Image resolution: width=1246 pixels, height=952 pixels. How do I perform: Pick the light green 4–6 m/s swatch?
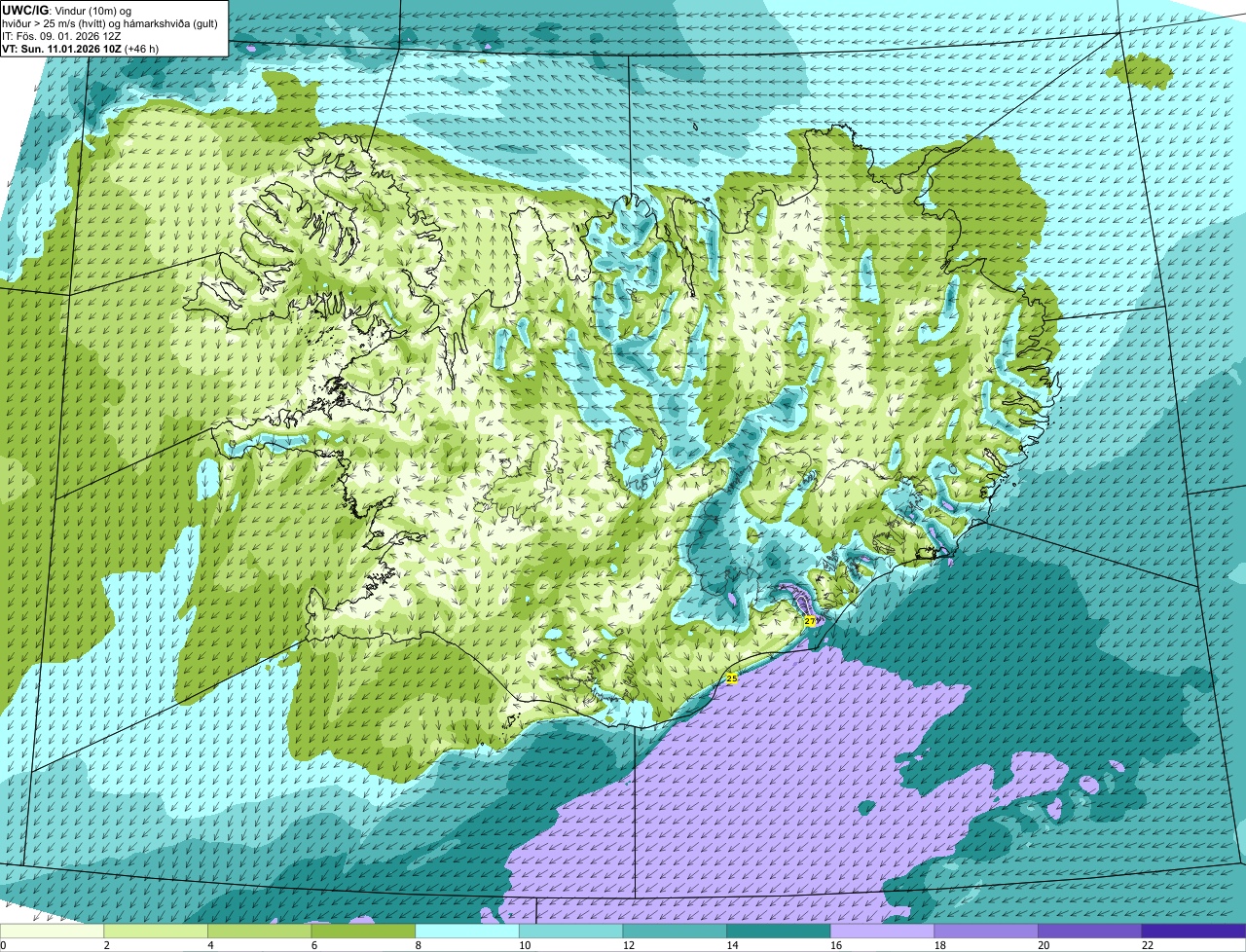click(260, 931)
